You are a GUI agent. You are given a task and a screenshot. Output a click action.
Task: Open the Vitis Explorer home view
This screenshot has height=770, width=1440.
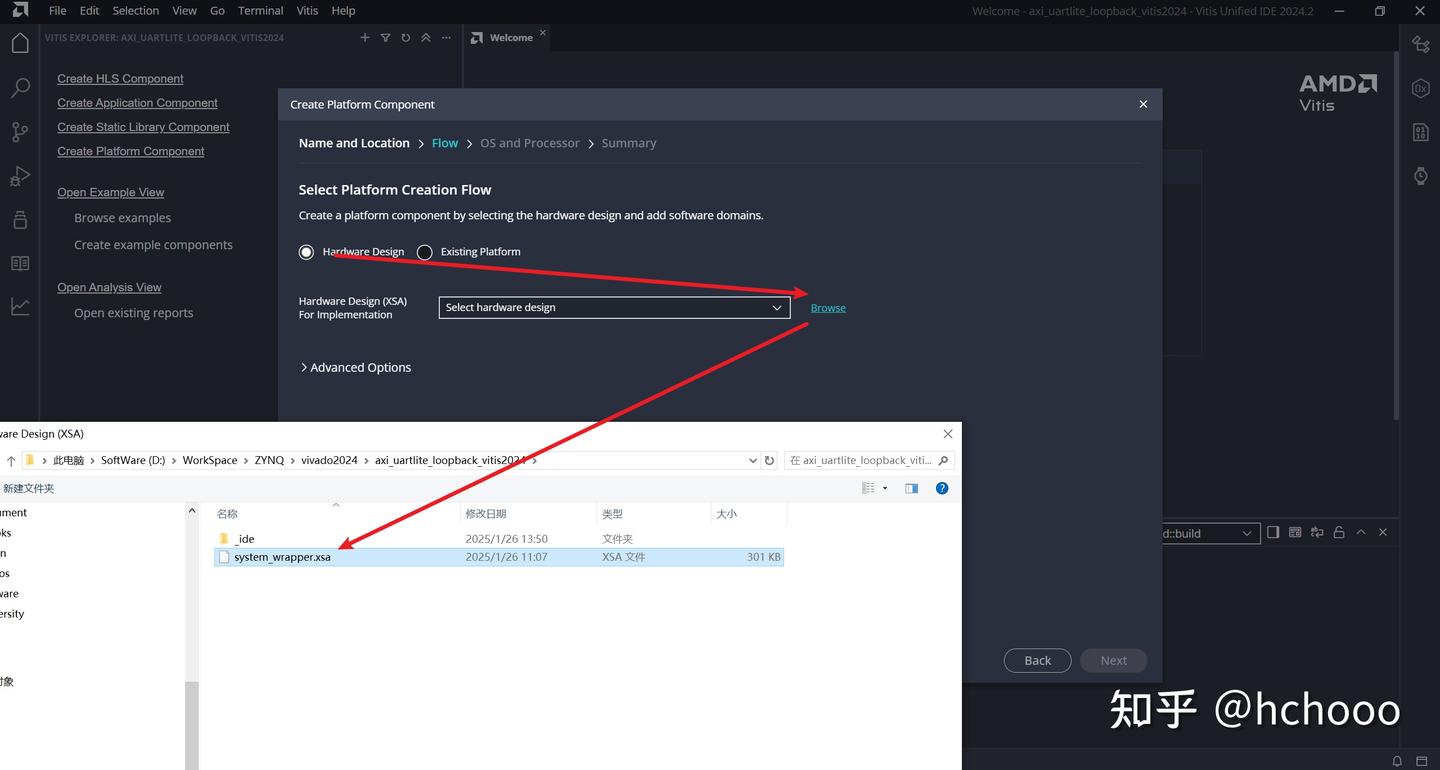[x=20, y=43]
